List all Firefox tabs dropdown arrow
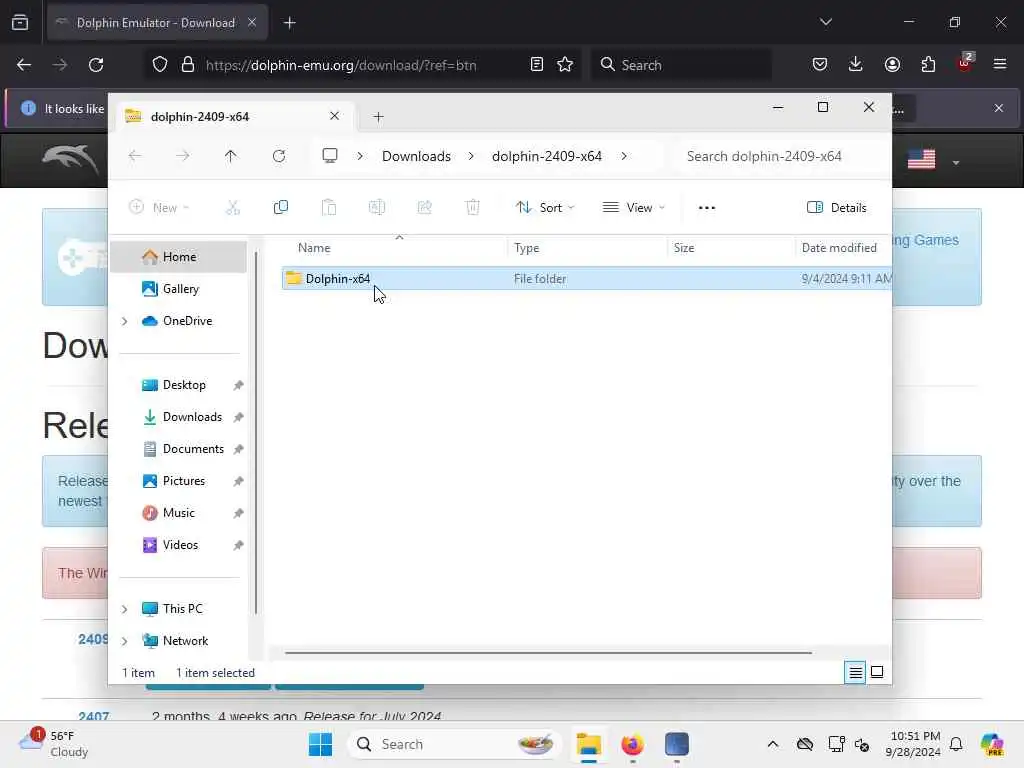This screenshot has width=1024, height=768. tap(826, 22)
